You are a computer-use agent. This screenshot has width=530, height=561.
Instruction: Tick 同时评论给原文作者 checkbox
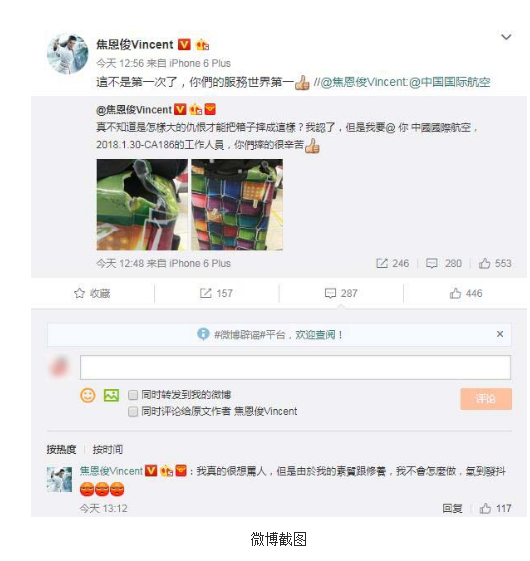click(x=133, y=411)
